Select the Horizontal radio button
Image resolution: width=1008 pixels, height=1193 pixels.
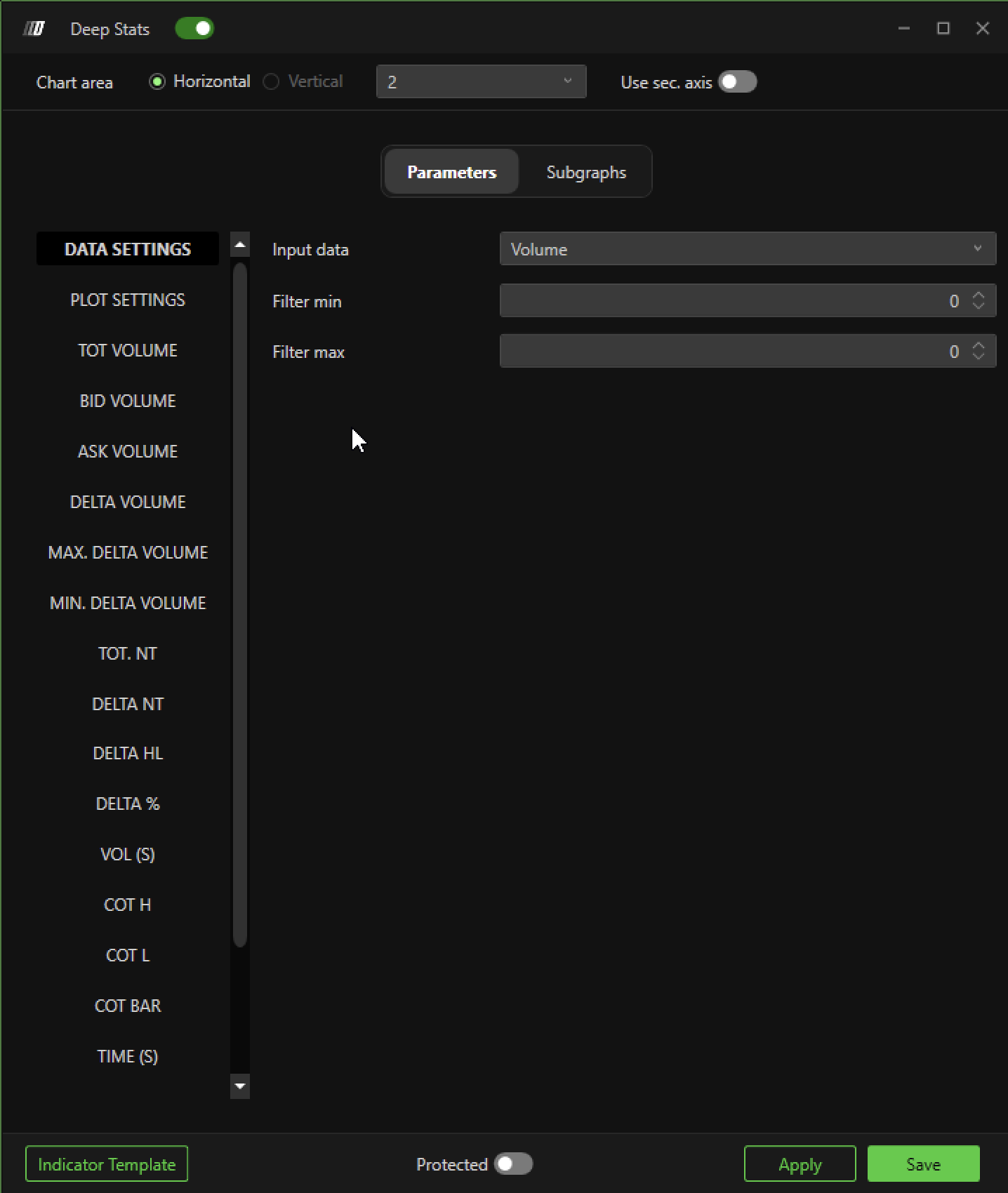point(157,82)
